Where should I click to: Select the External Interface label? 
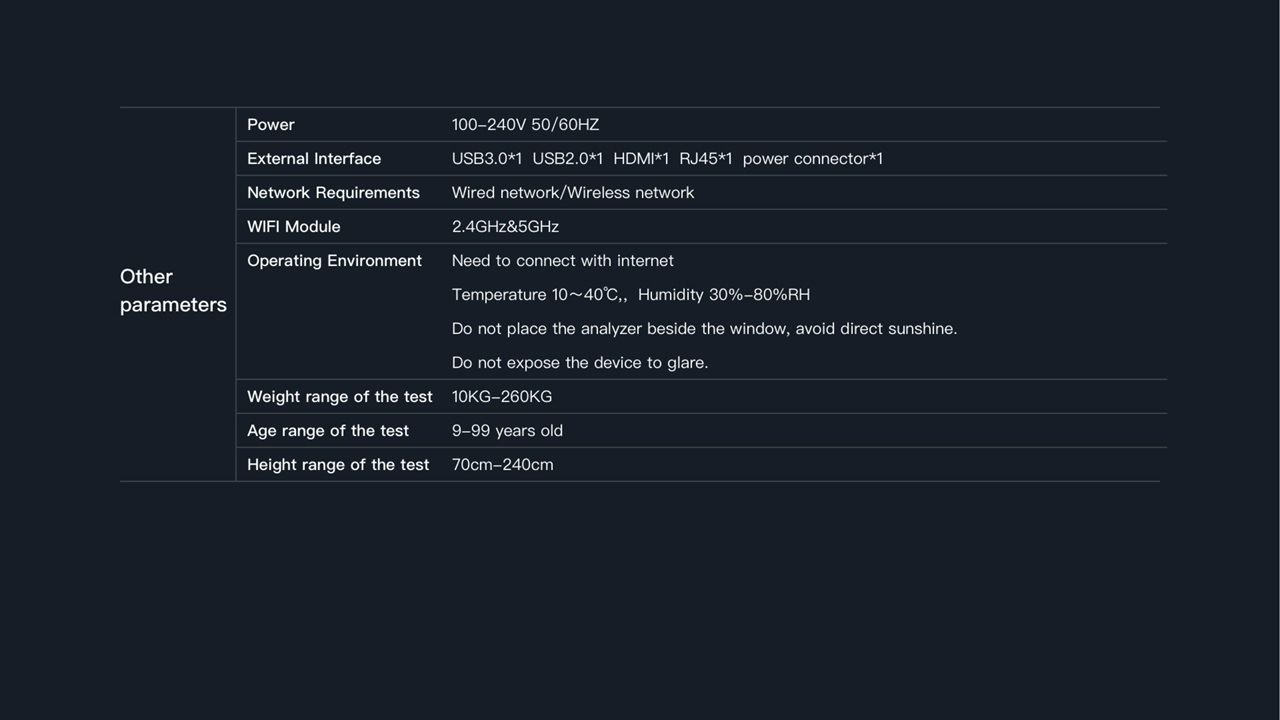(314, 159)
